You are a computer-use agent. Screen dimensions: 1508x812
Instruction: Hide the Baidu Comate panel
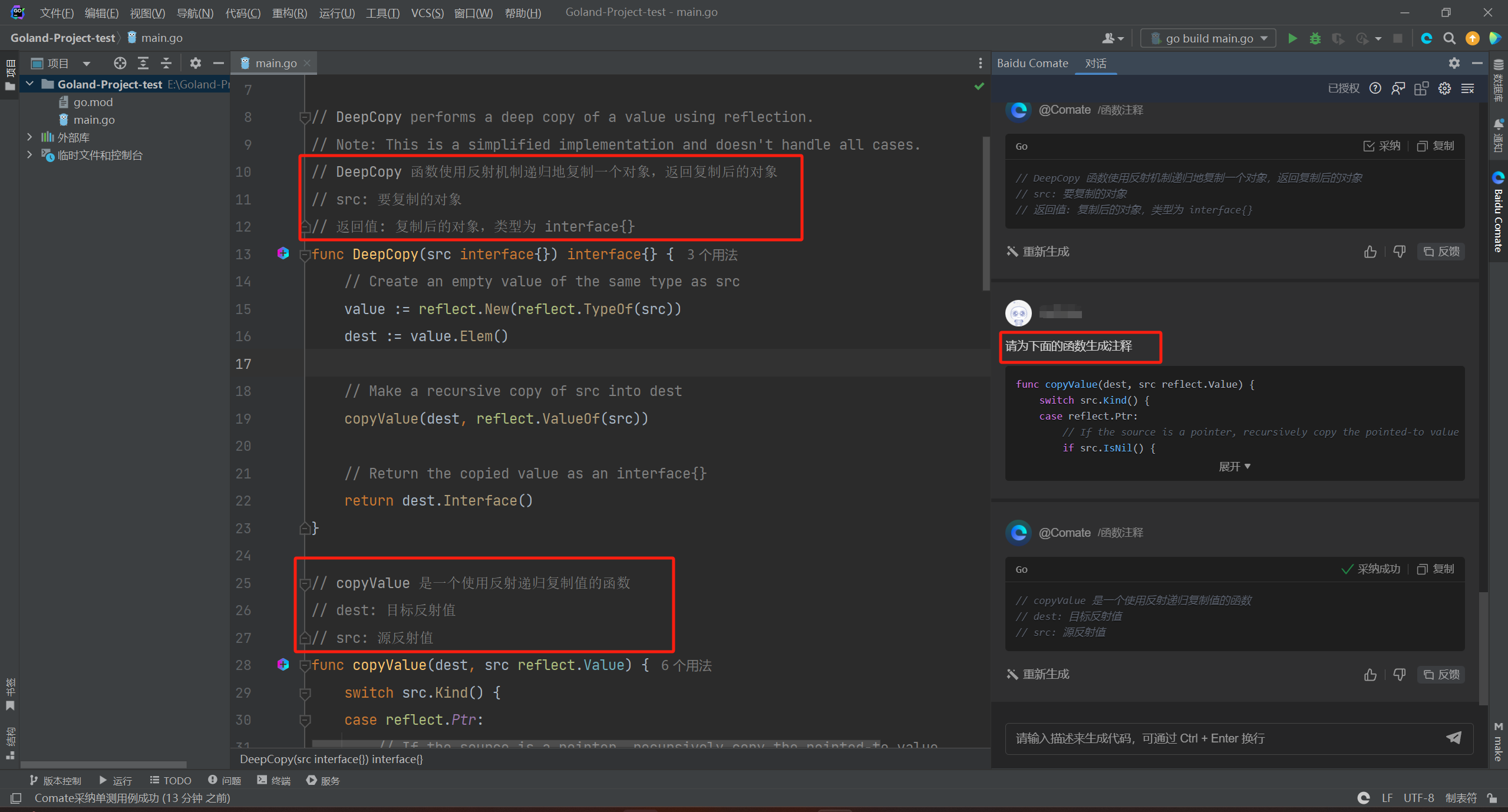(x=1477, y=63)
